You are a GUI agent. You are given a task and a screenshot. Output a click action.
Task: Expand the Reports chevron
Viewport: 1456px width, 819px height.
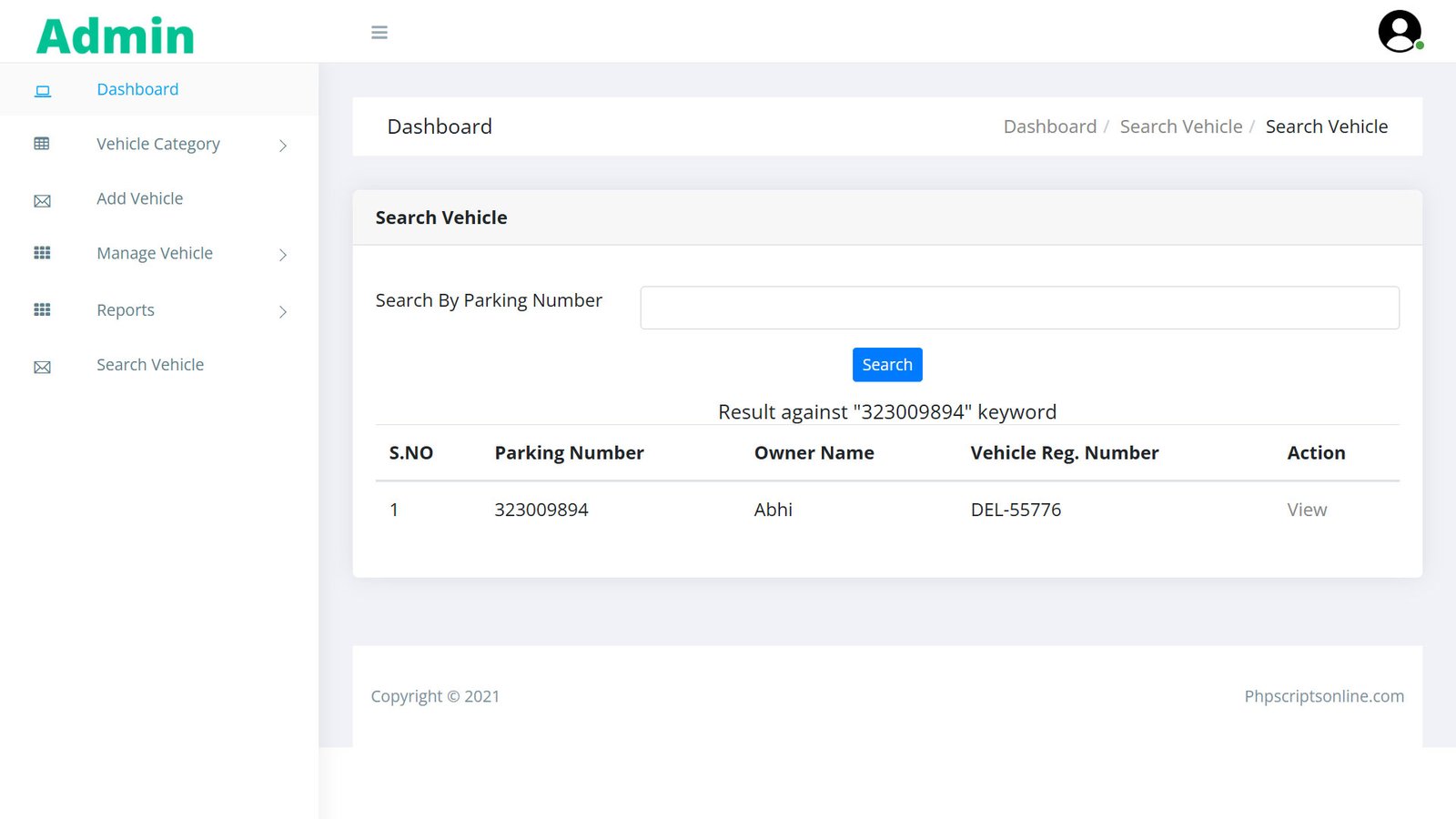coord(283,311)
